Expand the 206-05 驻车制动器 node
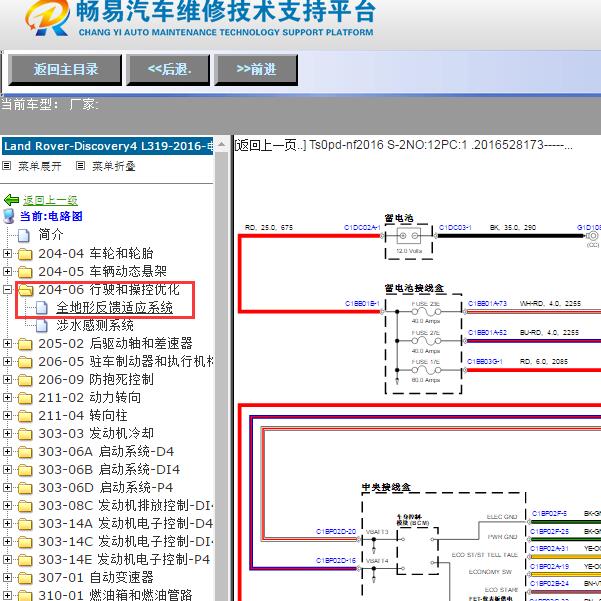The height and width of the screenshot is (601, 601). click(7, 361)
